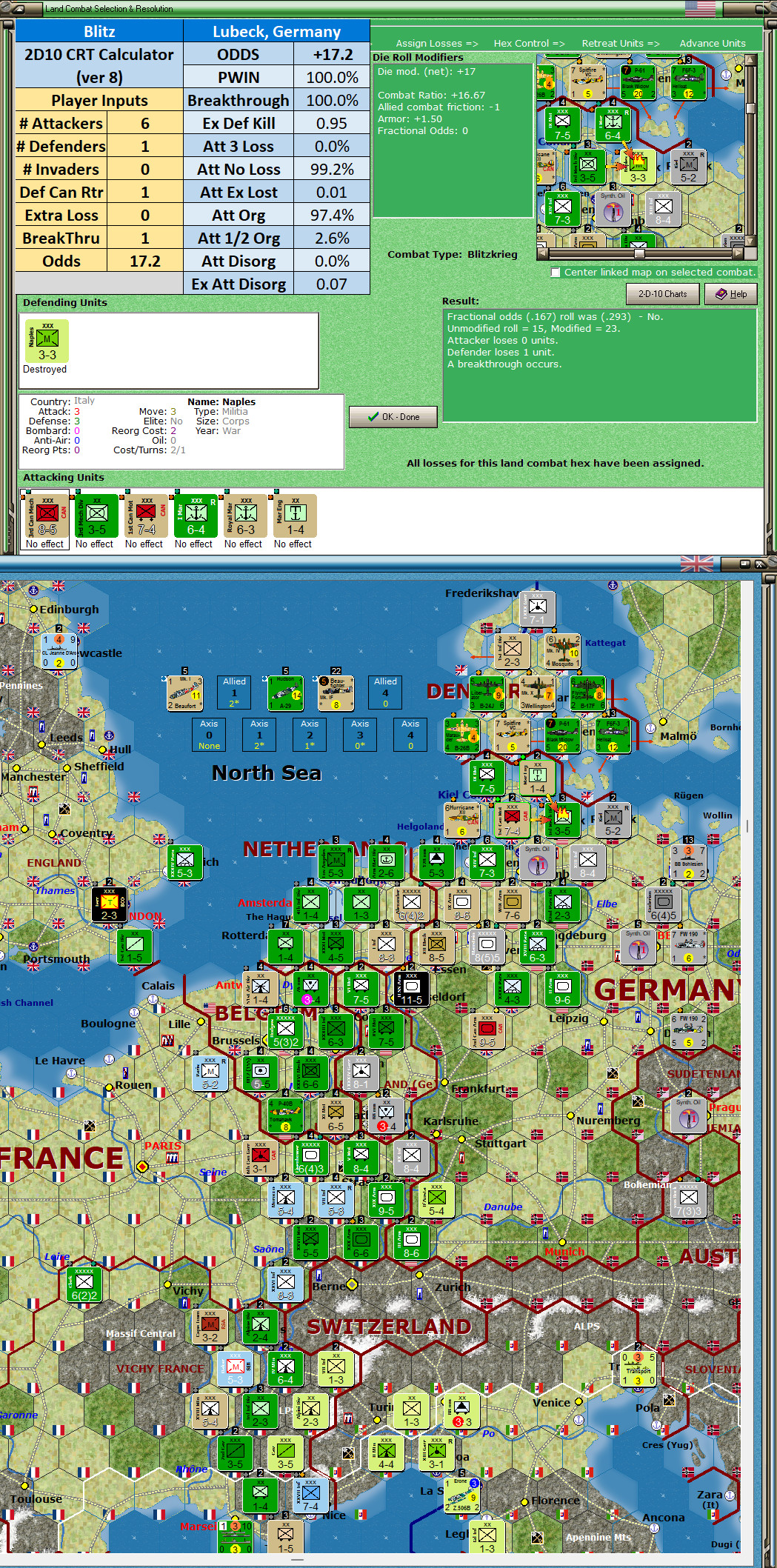
Task: Click the Combat Type: Blitzkrieg label
Action: (x=453, y=254)
